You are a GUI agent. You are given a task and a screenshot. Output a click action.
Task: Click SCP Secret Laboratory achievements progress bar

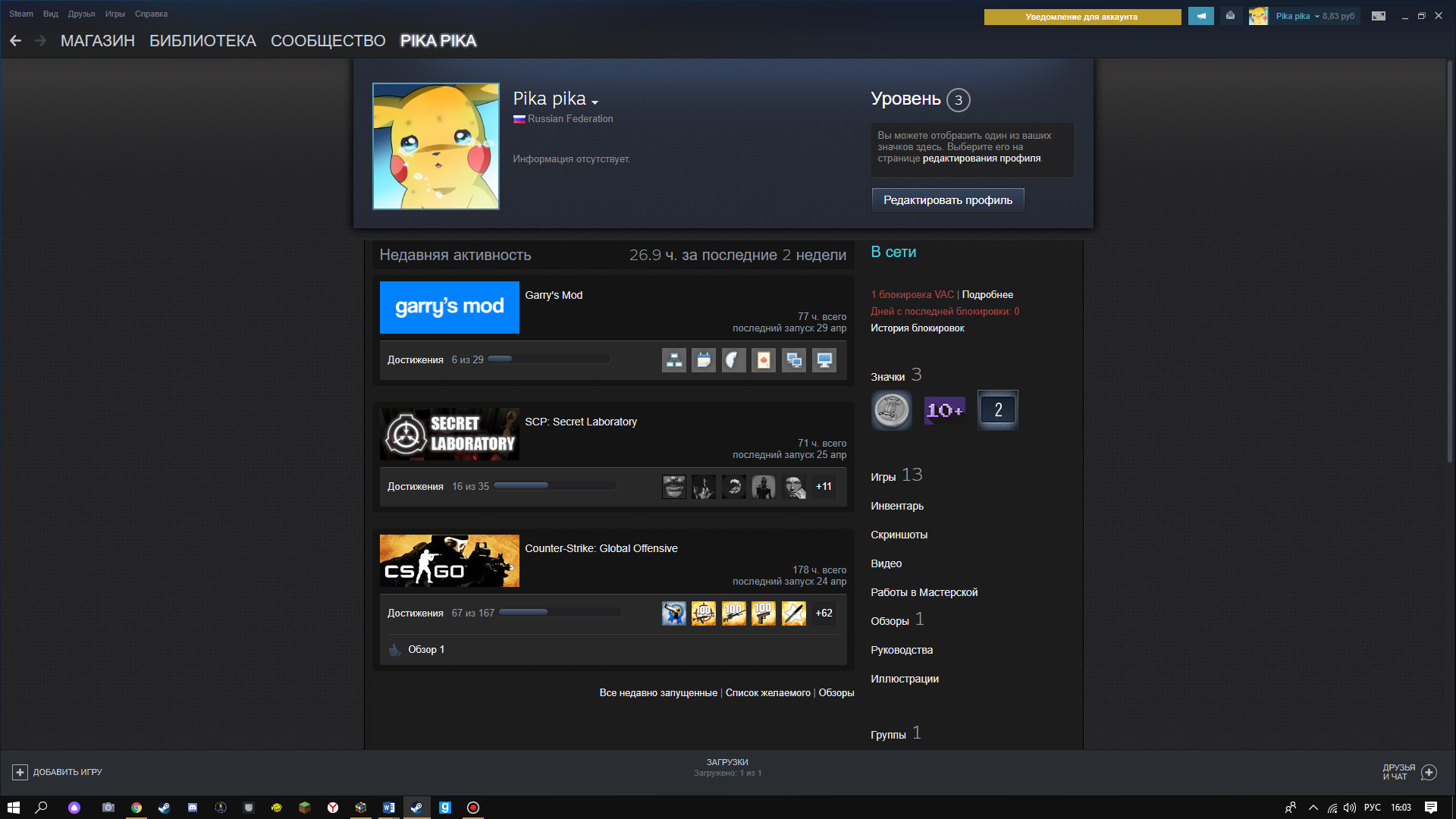pos(555,486)
